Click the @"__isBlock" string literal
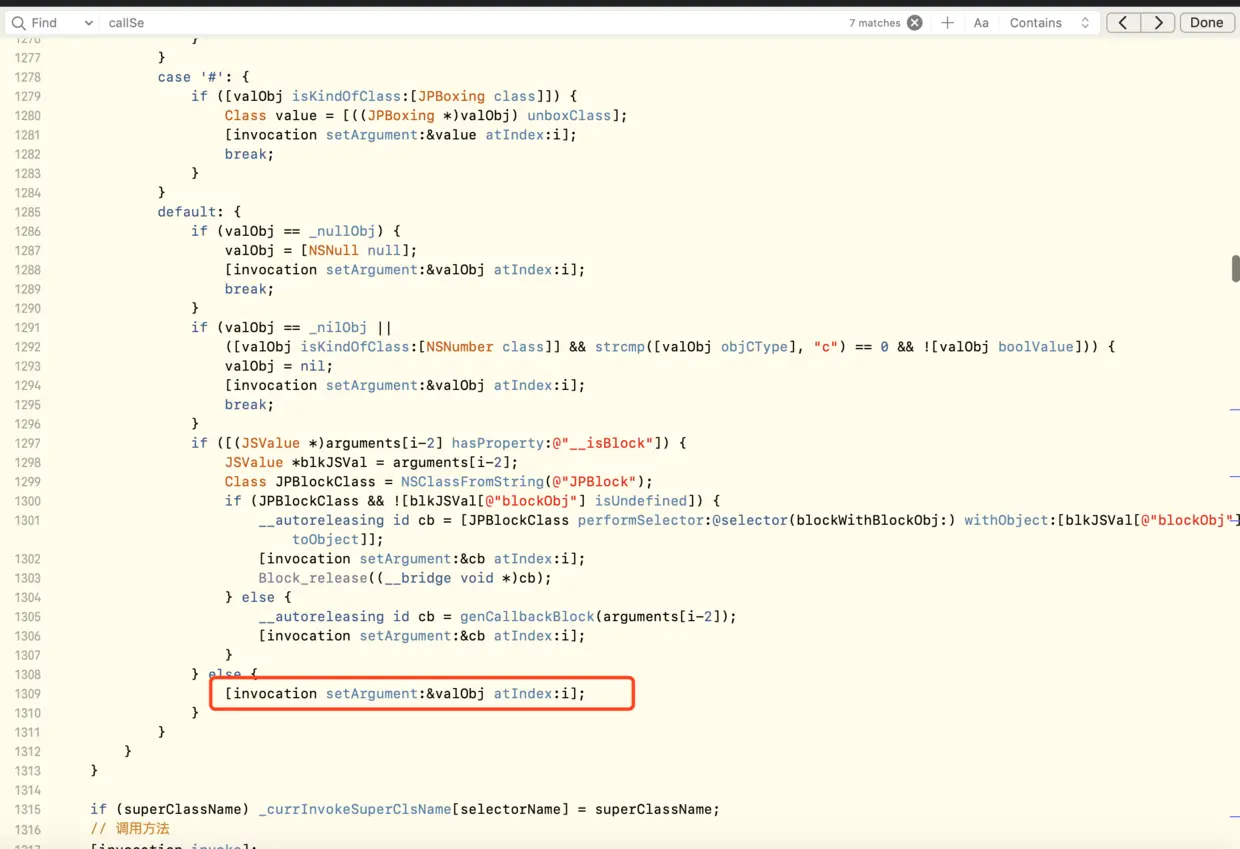The width and height of the screenshot is (1240, 849). tap(603, 443)
